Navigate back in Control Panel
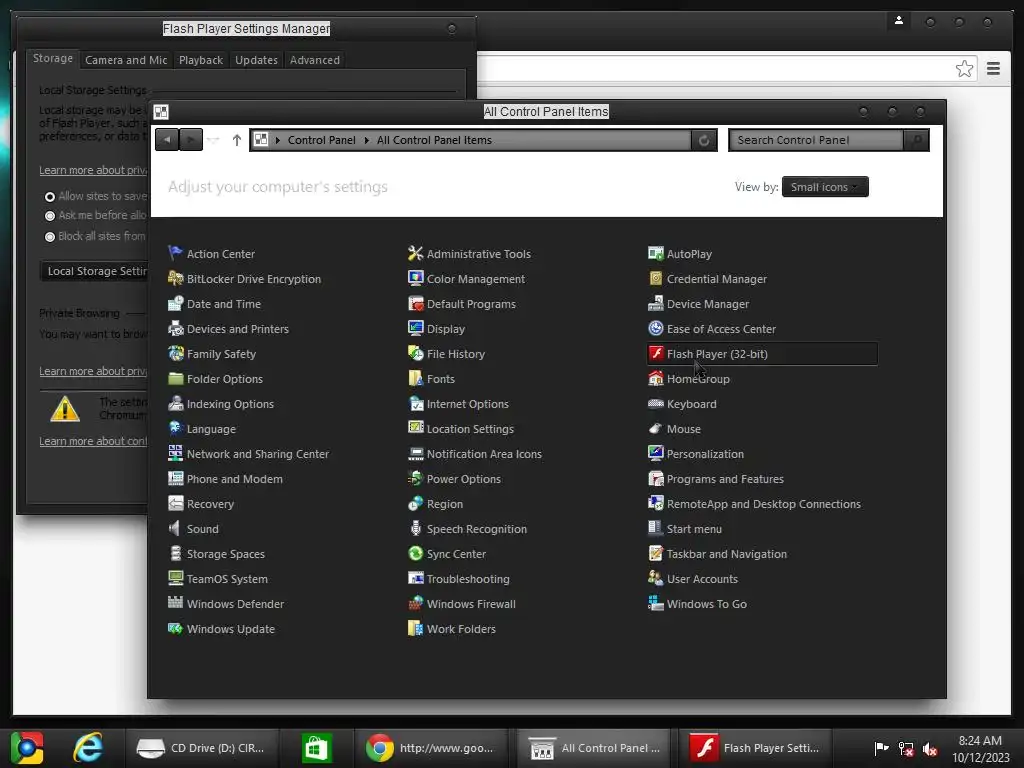The image size is (1024, 768). click(167, 140)
